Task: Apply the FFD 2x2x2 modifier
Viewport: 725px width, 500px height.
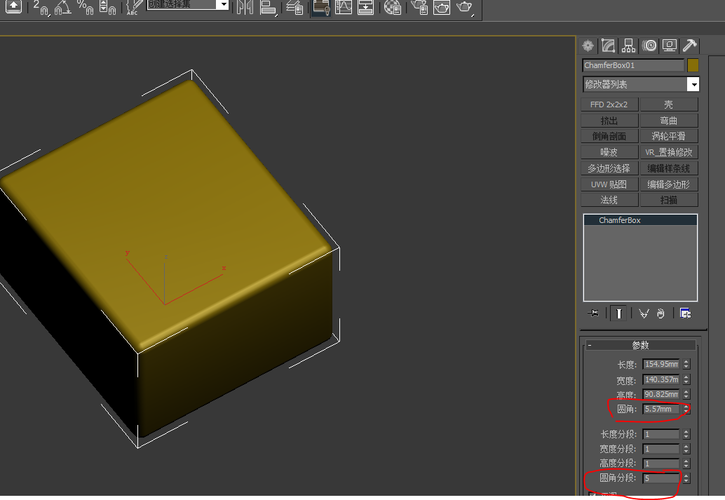Action: [x=609, y=105]
